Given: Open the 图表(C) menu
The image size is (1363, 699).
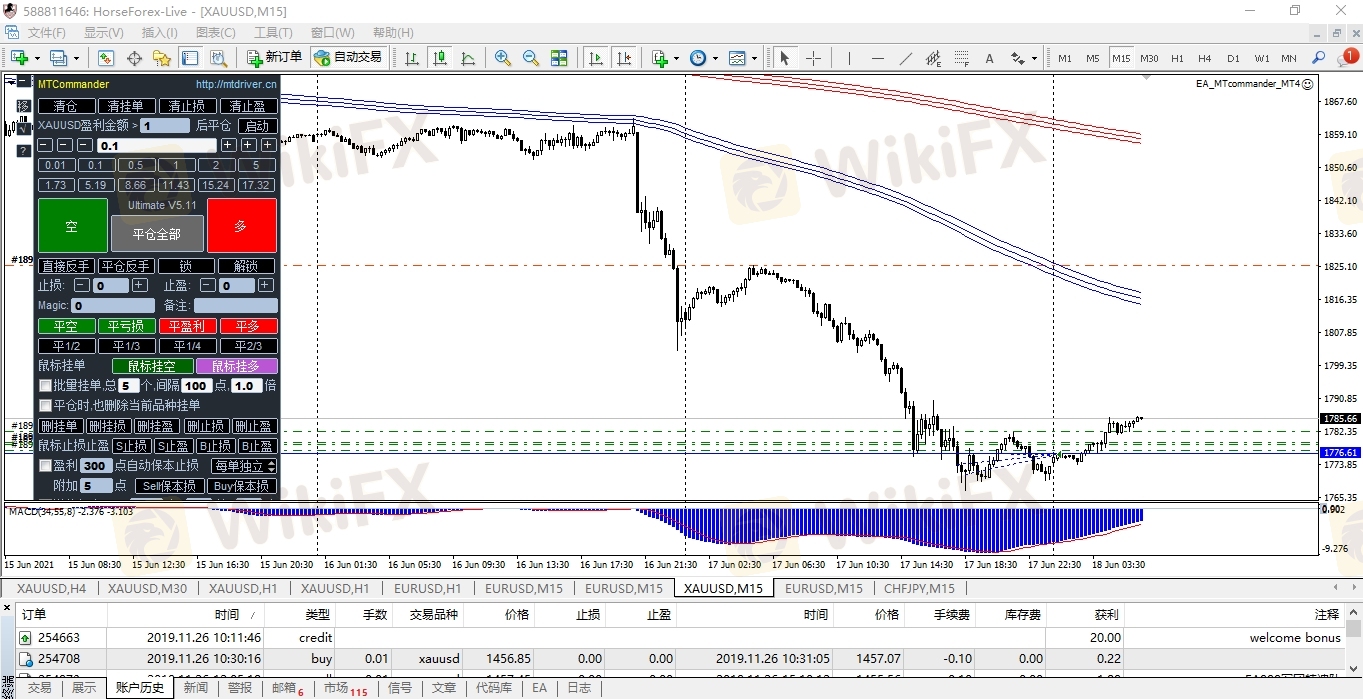Looking at the screenshot, I should point(215,32).
